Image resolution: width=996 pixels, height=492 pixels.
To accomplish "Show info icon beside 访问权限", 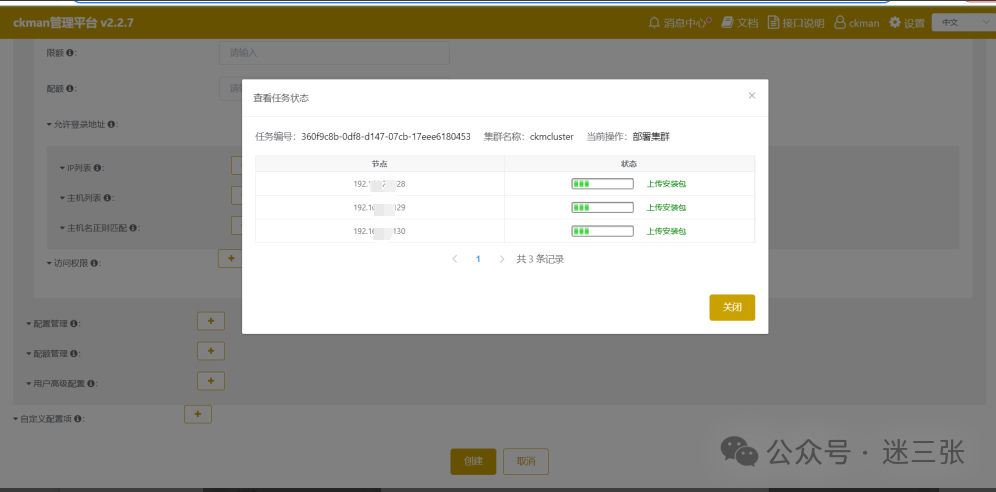I will 94,262.
